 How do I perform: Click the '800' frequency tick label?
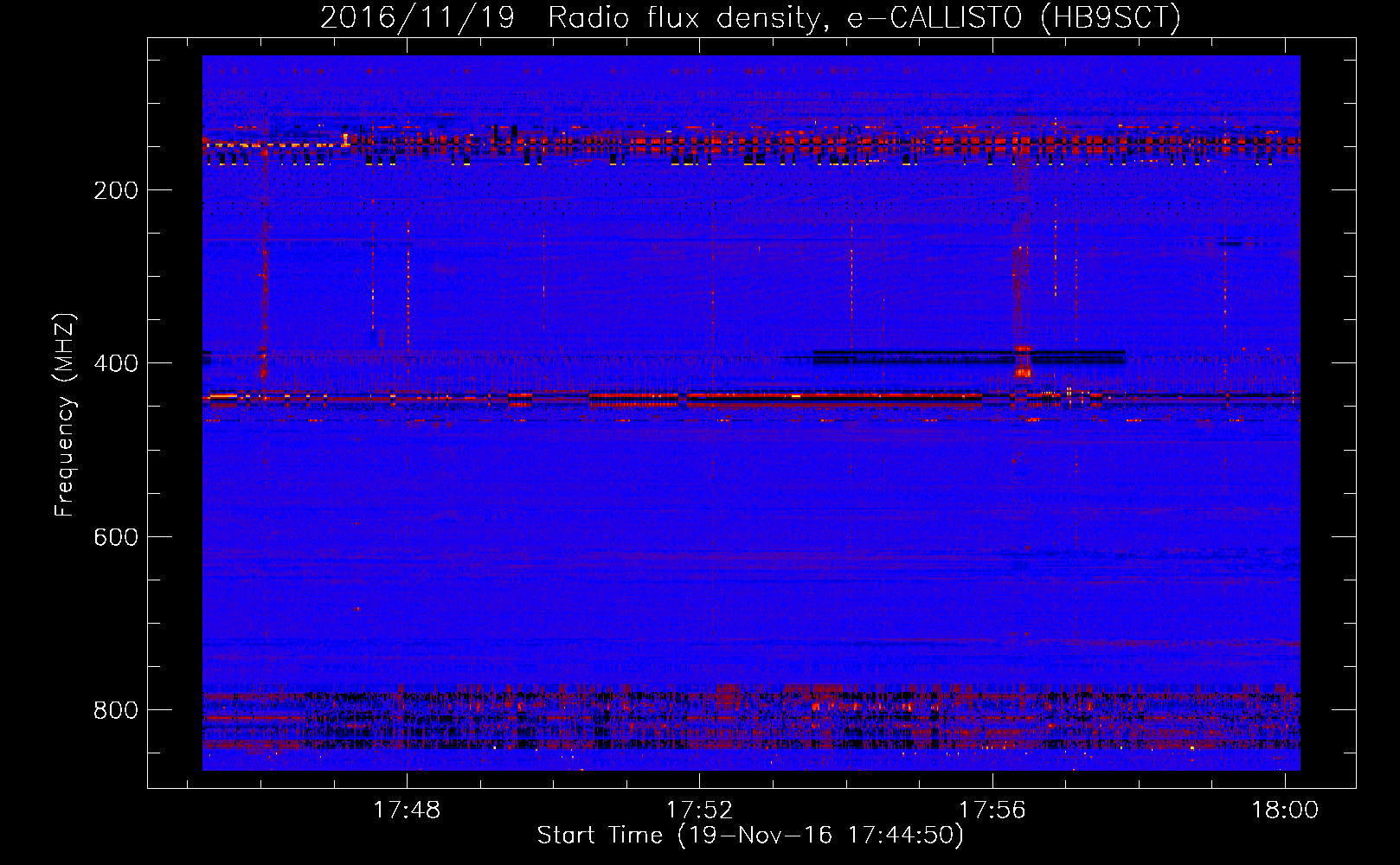click(116, 710)
